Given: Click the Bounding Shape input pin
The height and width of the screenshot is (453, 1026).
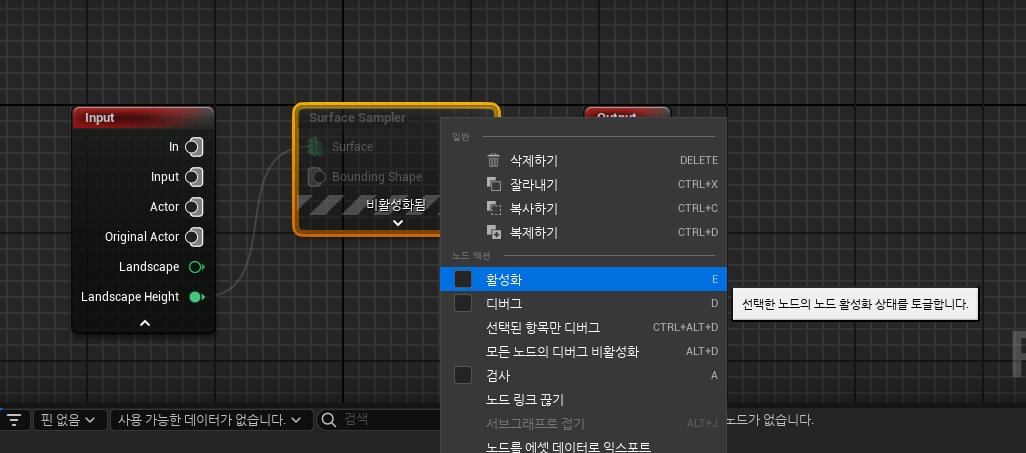Looking at the screenshot, I should click(x=317, y=177).
